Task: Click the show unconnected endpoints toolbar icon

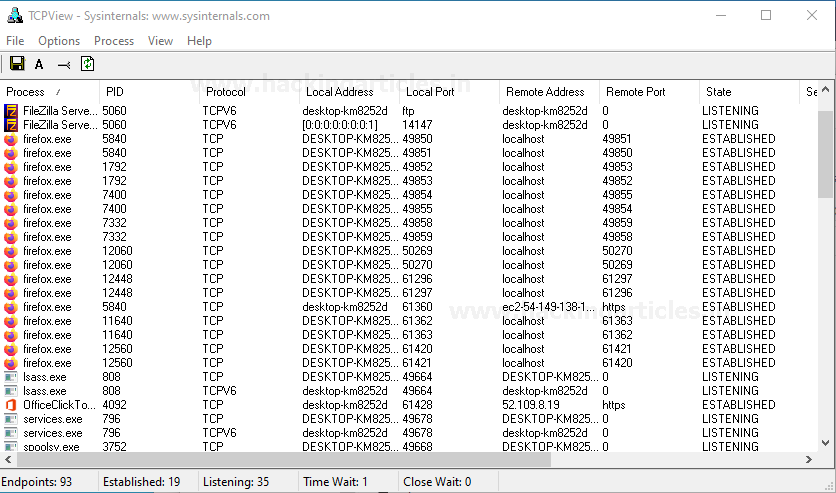Action: [64, 65]
